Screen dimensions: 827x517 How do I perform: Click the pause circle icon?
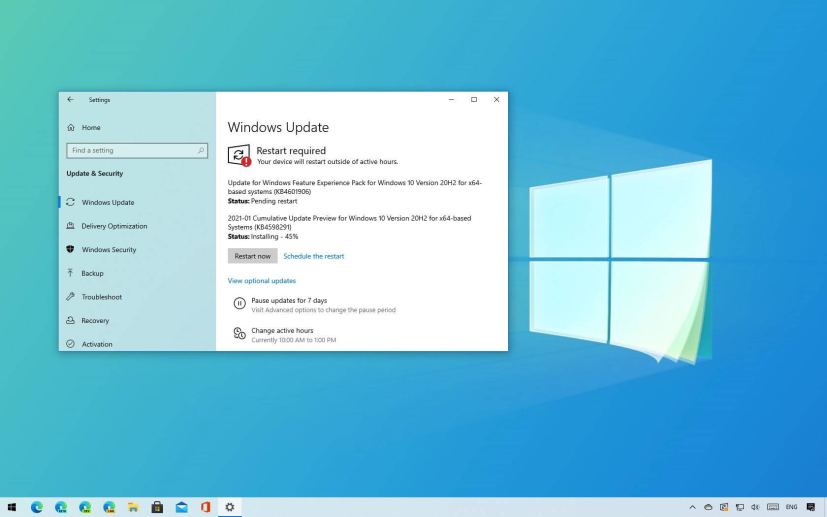[x=239, y=303]
